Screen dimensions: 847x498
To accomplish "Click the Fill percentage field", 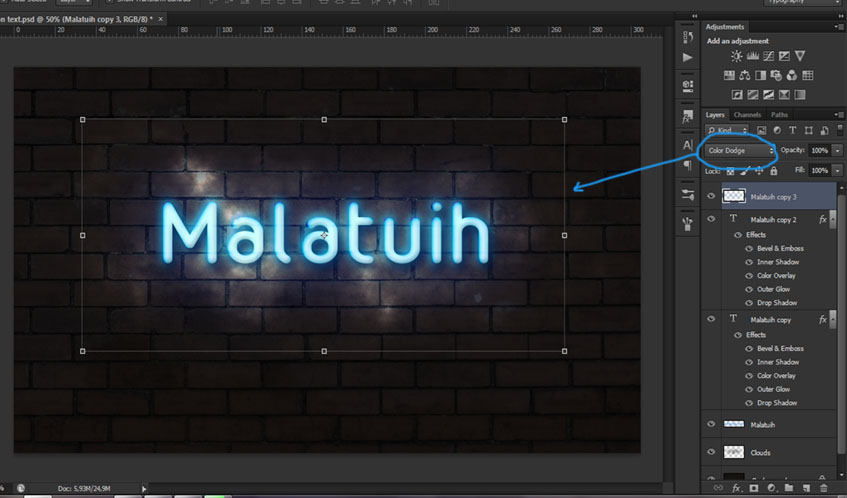I will pyautogui.click(x=819, y=171).
